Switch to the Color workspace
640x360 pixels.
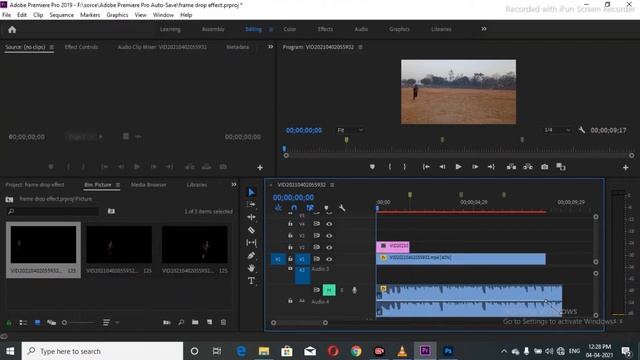click(x=289, y=29)
